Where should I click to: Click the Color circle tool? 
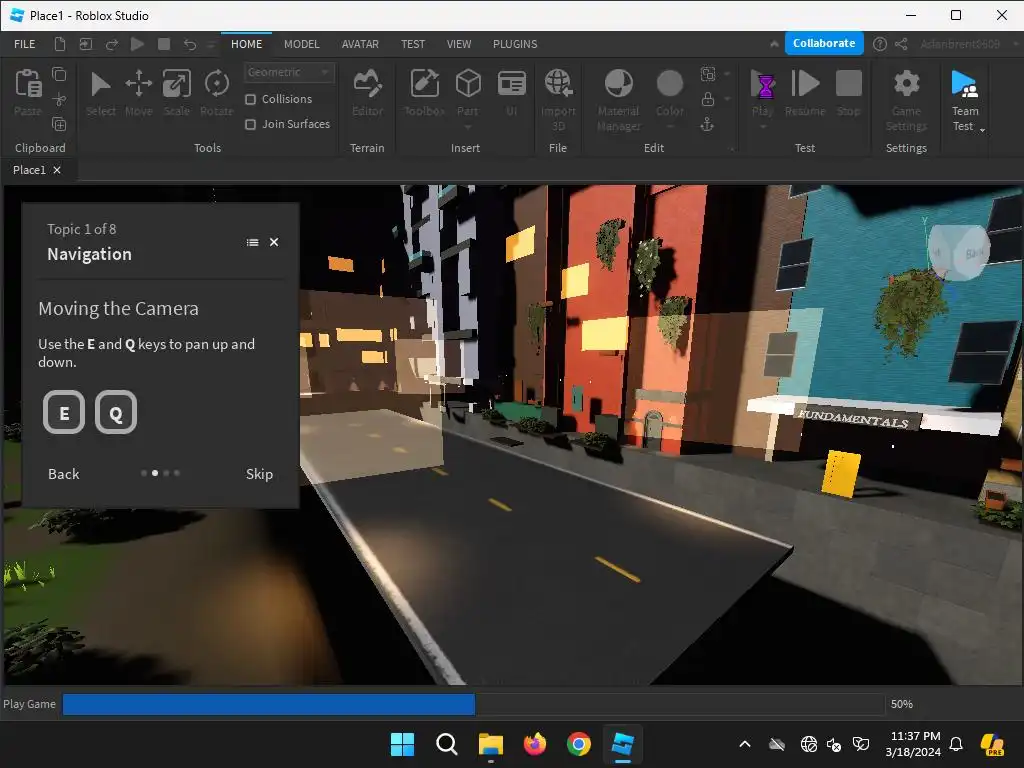669,84
